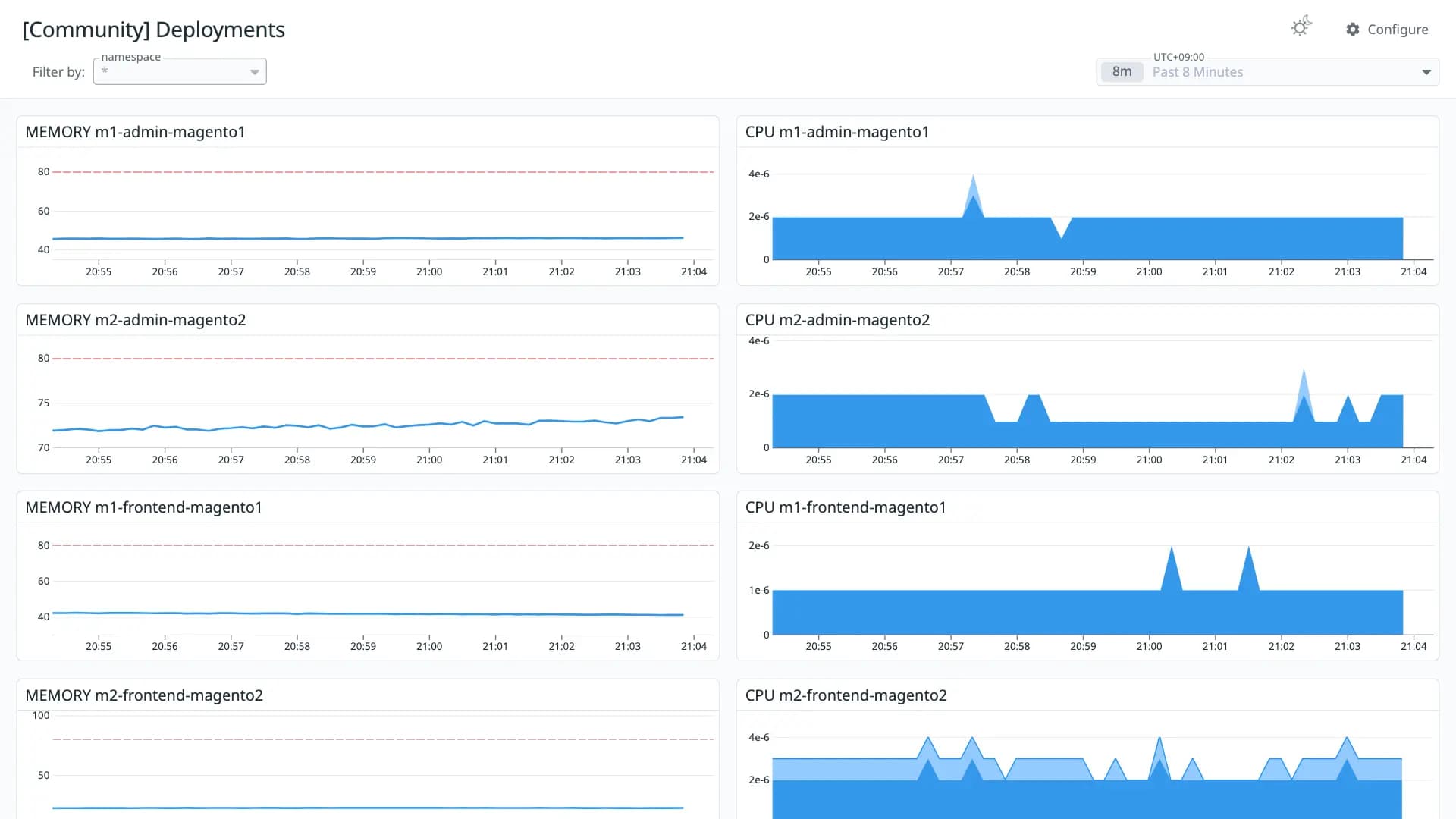Click the 21:03 tick in CPU m1-frontend-magento1 chart
1456x819 pixels.
(1348, 646)
